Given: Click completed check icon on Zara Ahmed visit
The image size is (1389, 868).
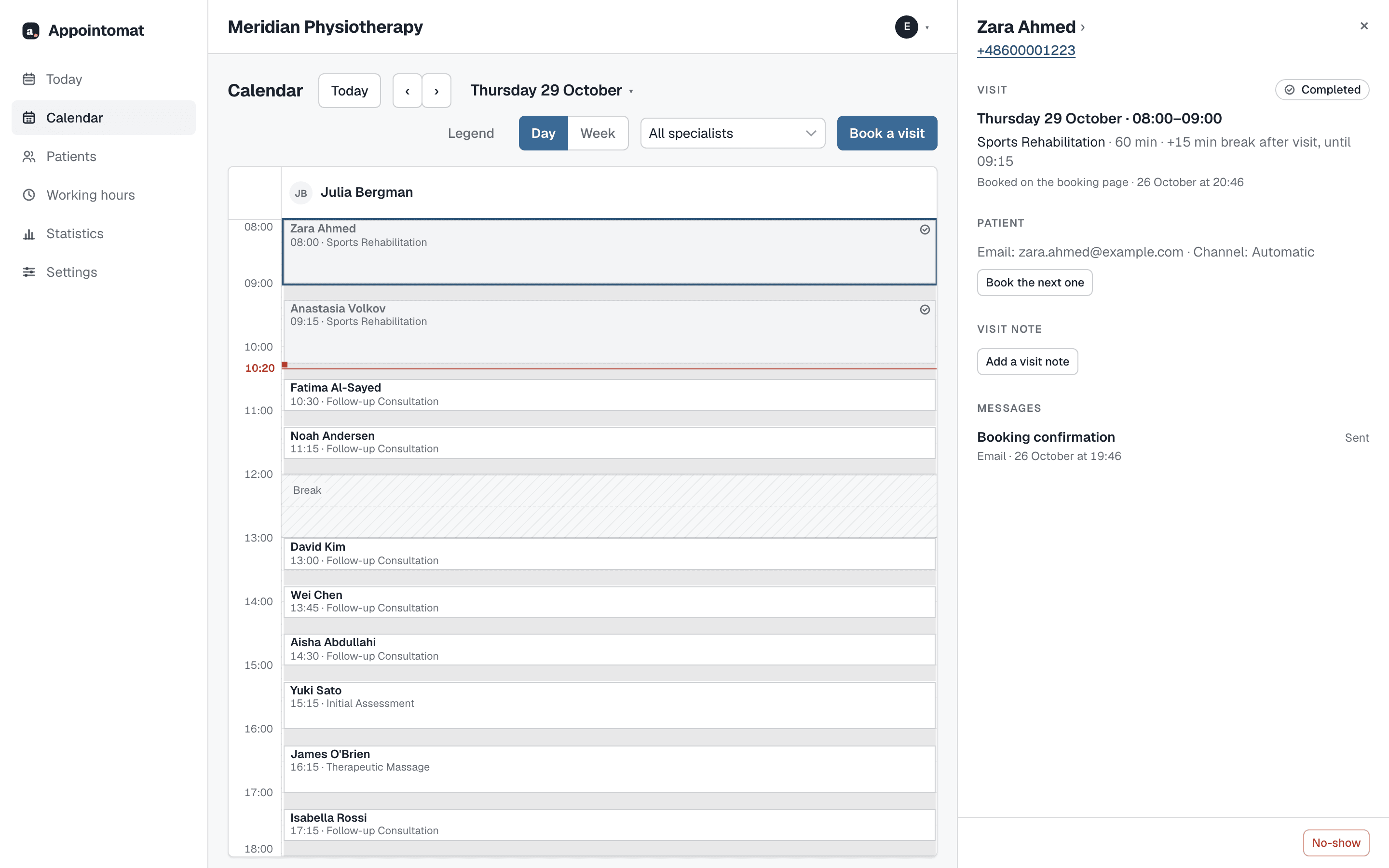Looking at the screenshot, I should tap(925, 230).
